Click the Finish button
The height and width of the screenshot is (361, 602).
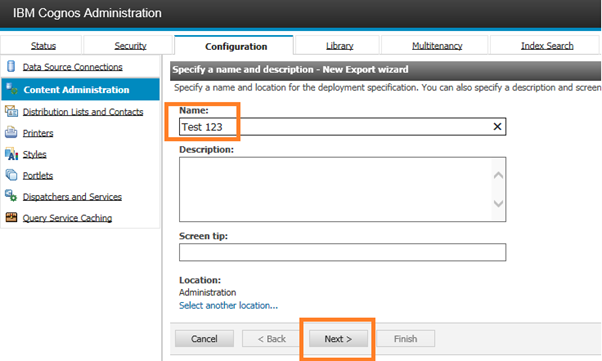click(x=405, y=339)
